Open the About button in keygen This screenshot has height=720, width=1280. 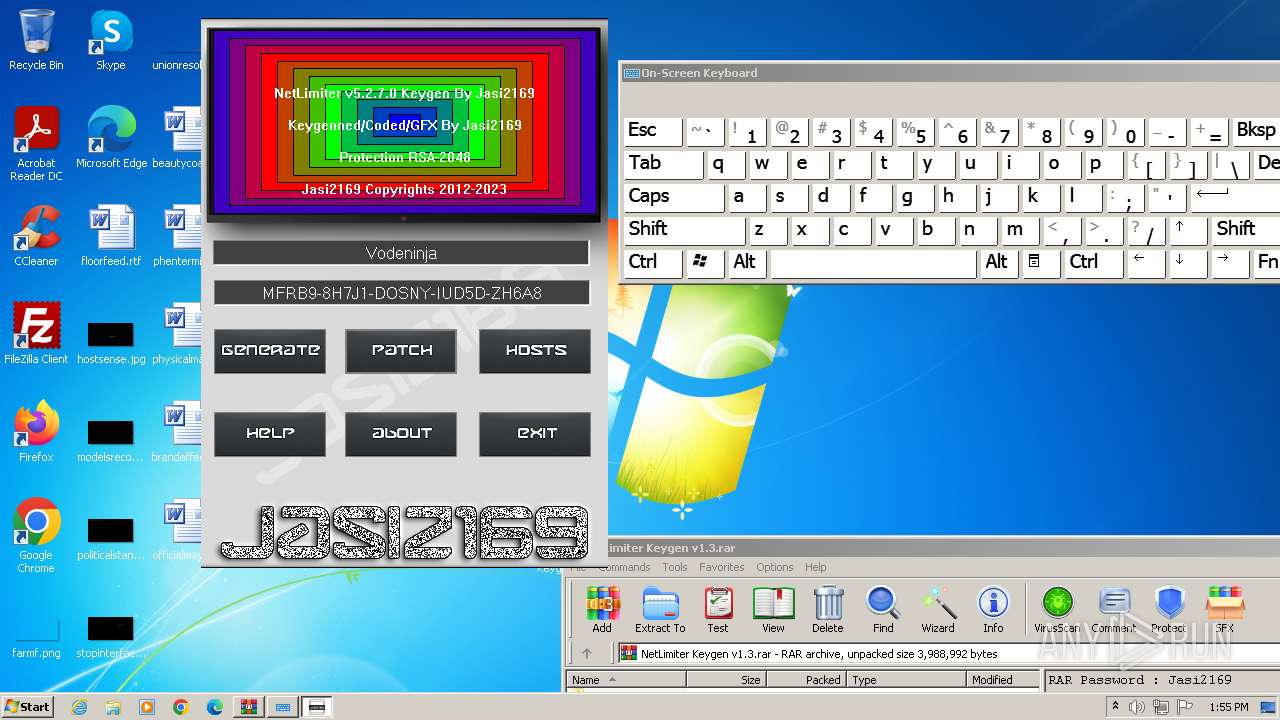click(x=401, y=434)
